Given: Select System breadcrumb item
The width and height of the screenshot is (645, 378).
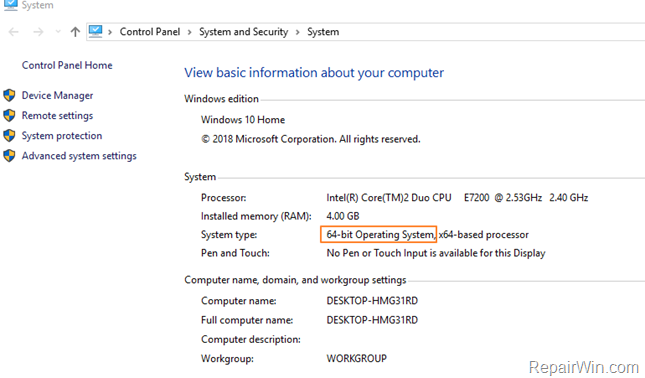Looking at the screenshot, I should pyautogui.click(x=323, y=32).
